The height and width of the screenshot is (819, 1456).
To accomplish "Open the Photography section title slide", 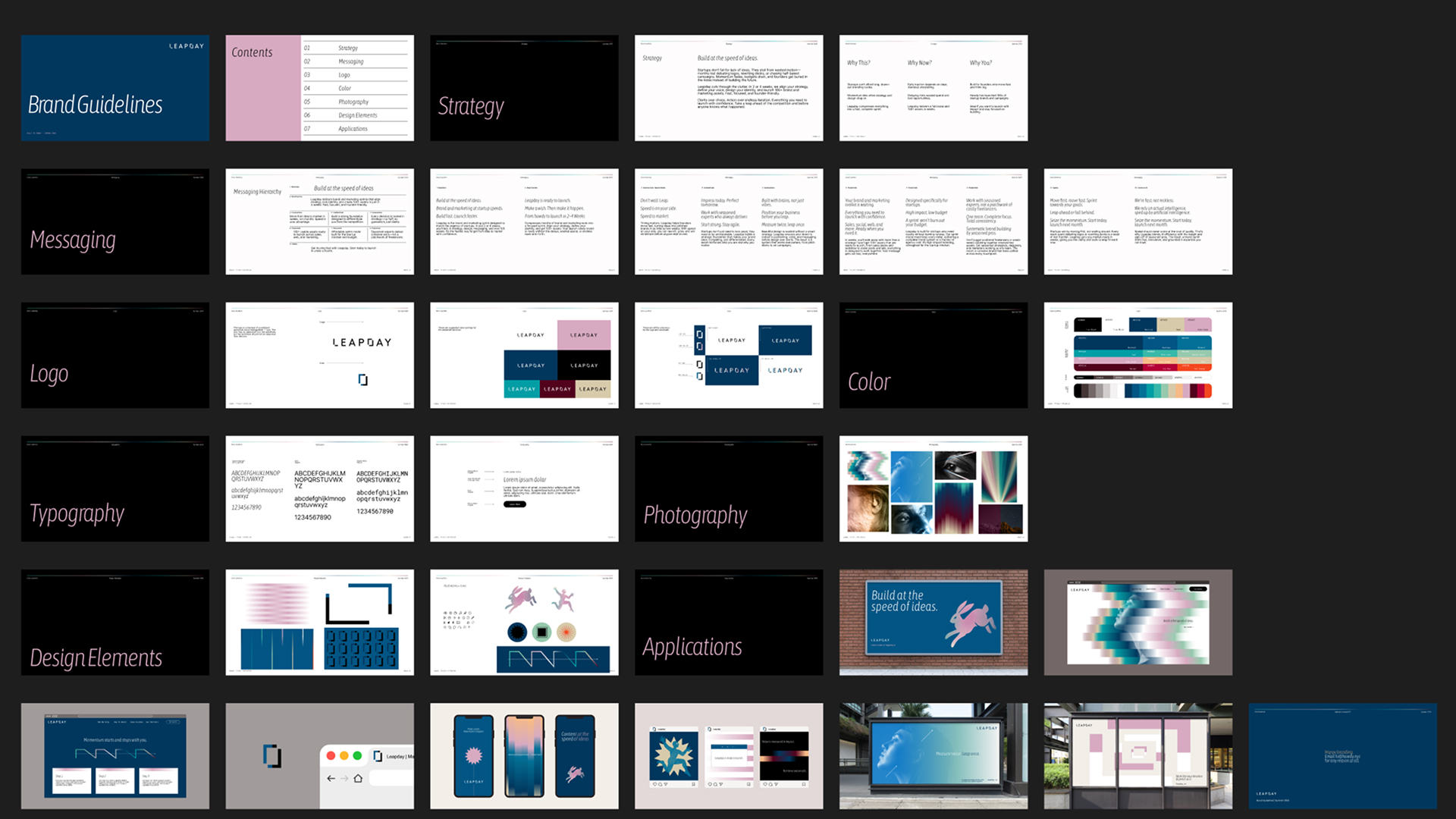I will (x=728, y=488).
